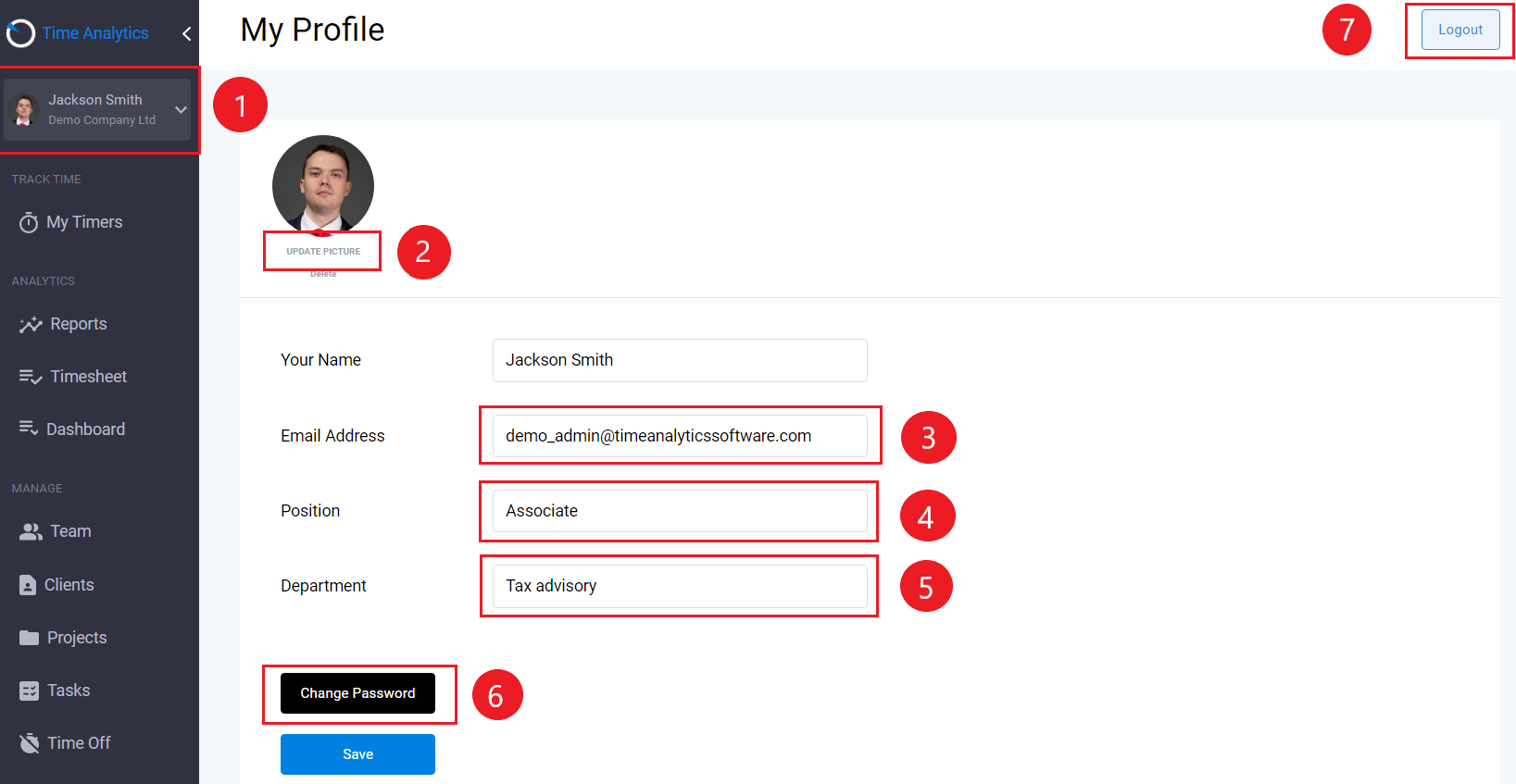Click the Dashboard sidebar icon
The width and height of the screenshot is (1516, 784).
[29, 429]
